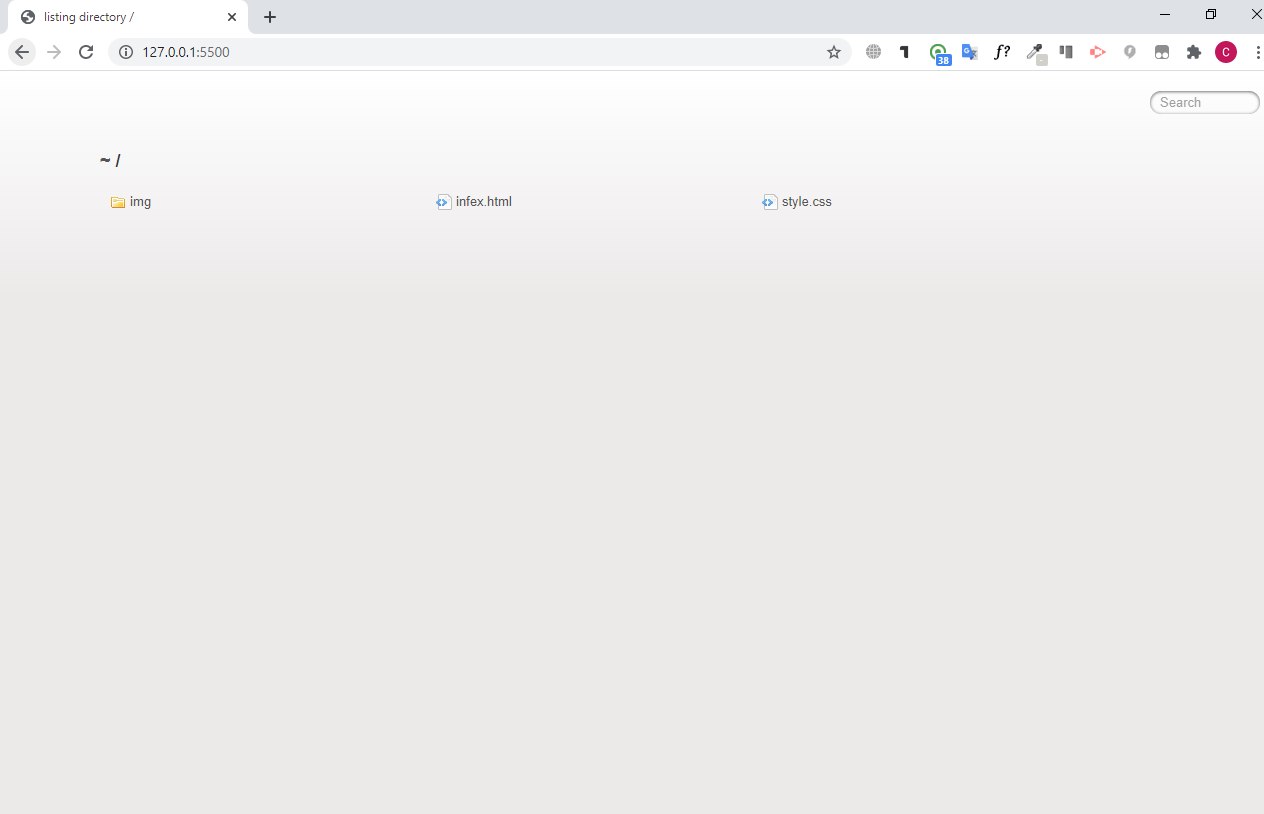Open the black number 1 extension
Screen dimensions: 1264x814
point(905,52)
